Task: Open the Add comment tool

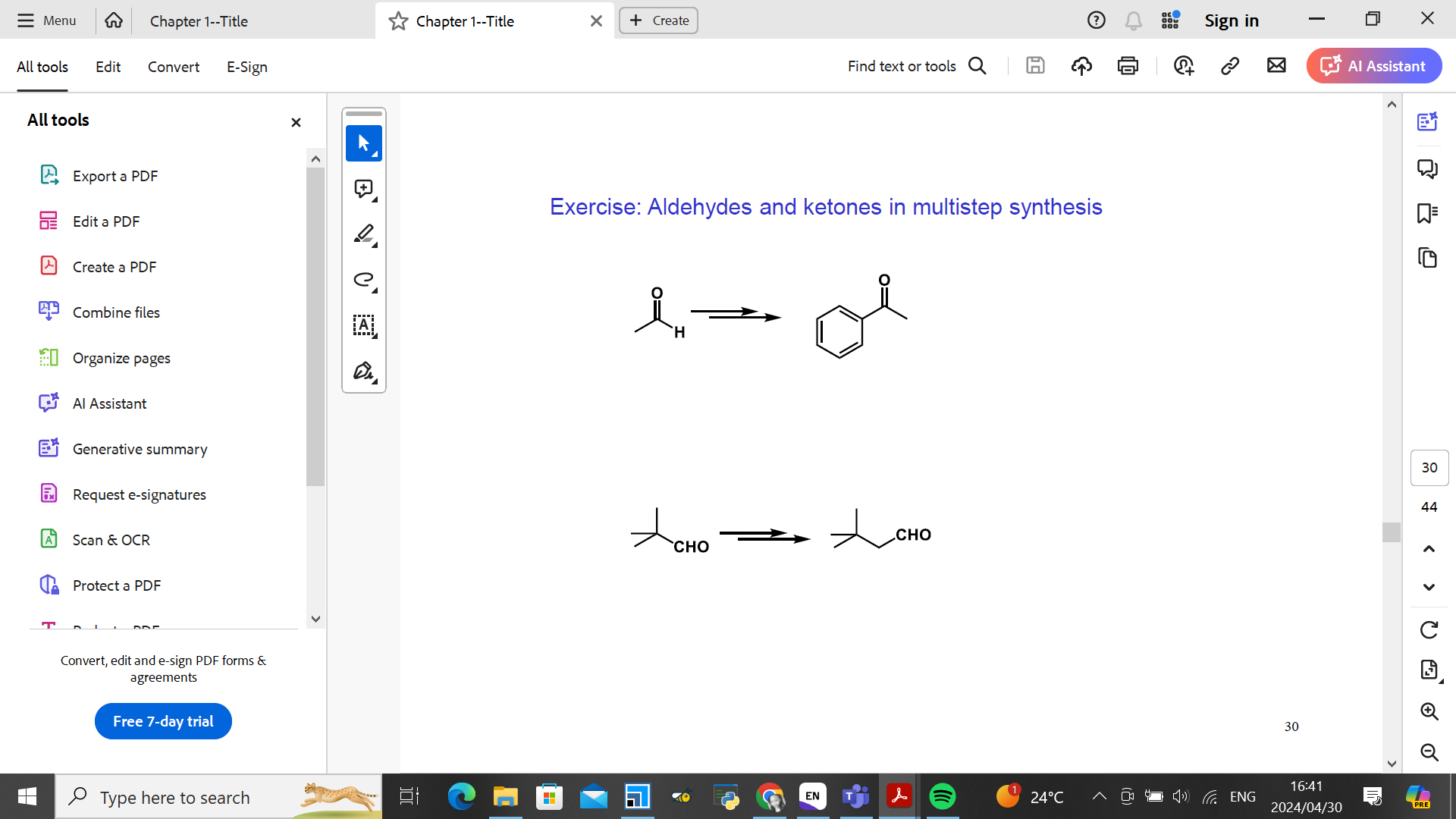Action: [364, 189]
